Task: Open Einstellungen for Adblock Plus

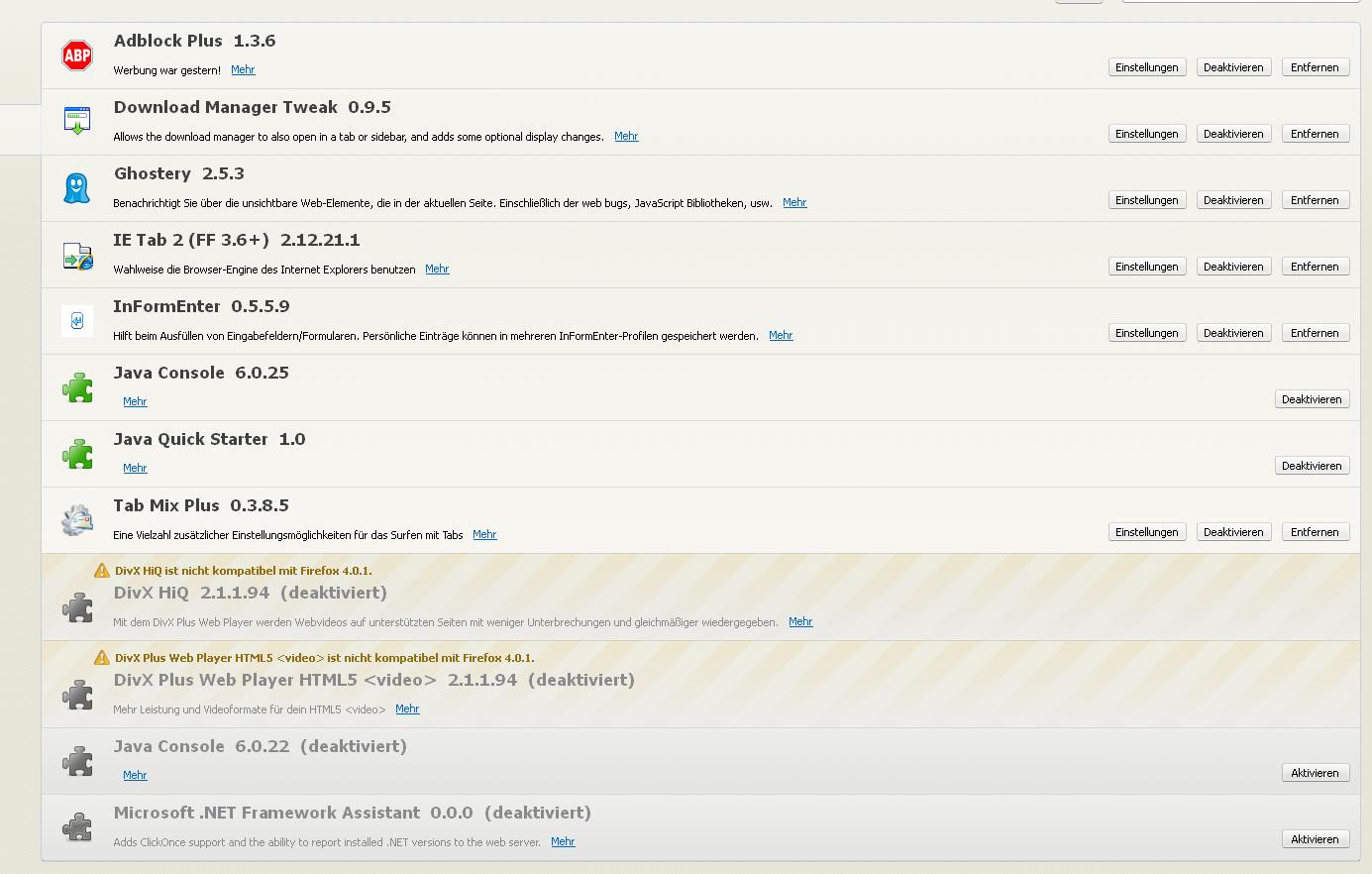Action: (x=1147, y=67)
